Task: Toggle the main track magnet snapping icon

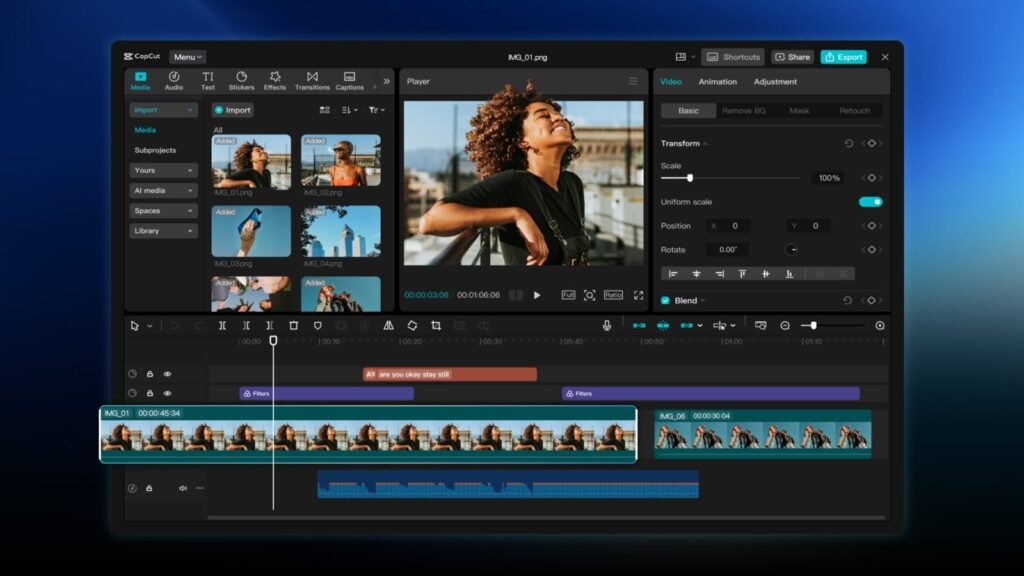Action: (x=639, y=325)
